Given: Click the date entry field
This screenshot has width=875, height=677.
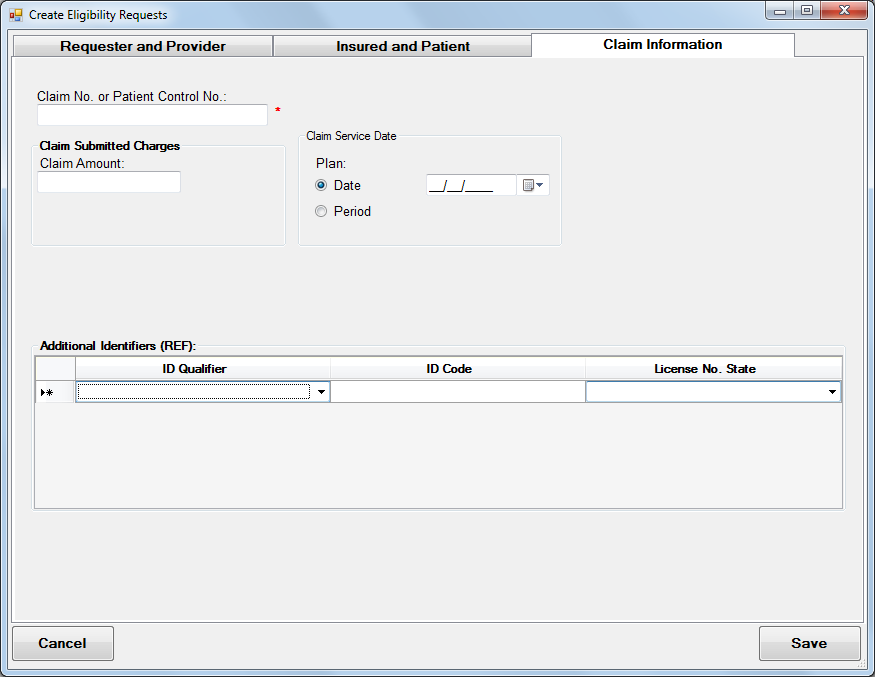Looking at the screenshot, I should click(470, 184).
